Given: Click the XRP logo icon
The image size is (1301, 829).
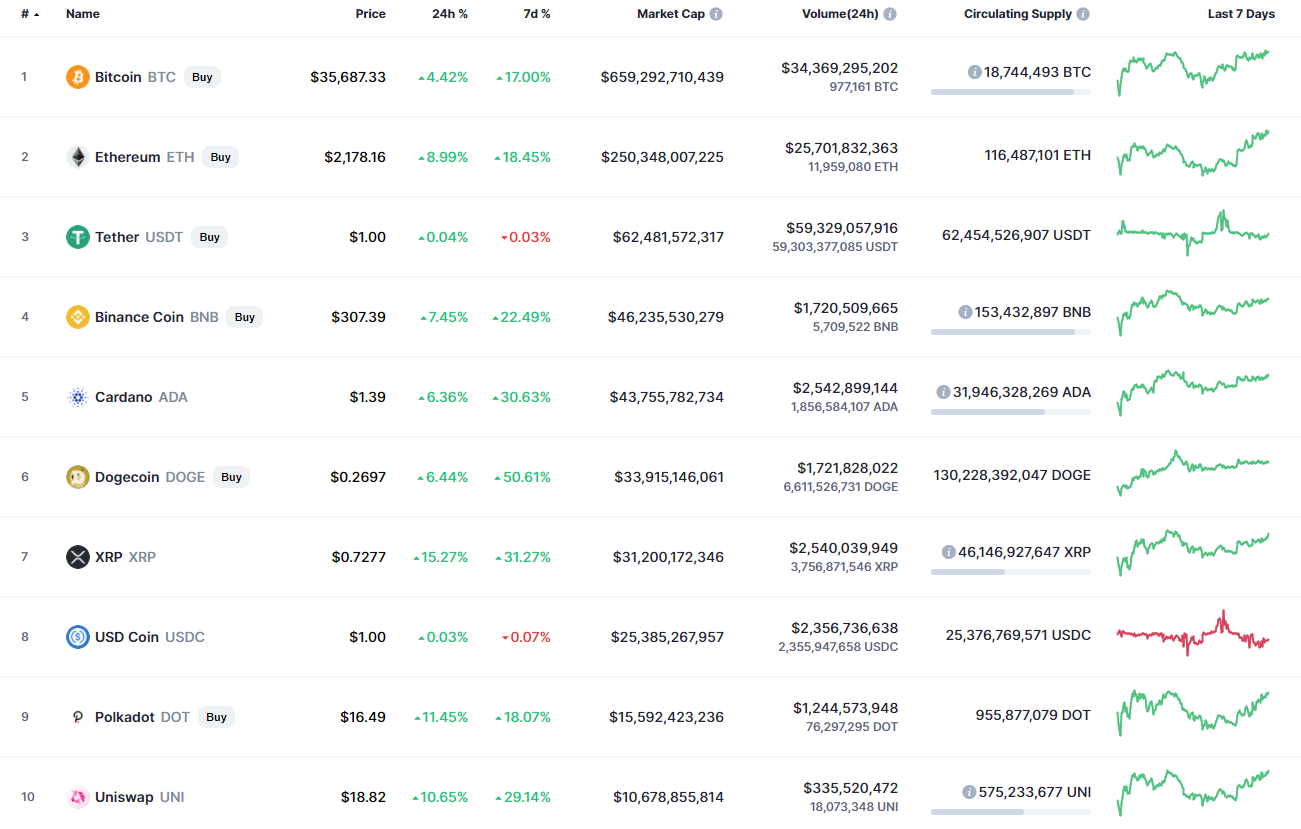Looking at the screenshot, I should [77, 557].
